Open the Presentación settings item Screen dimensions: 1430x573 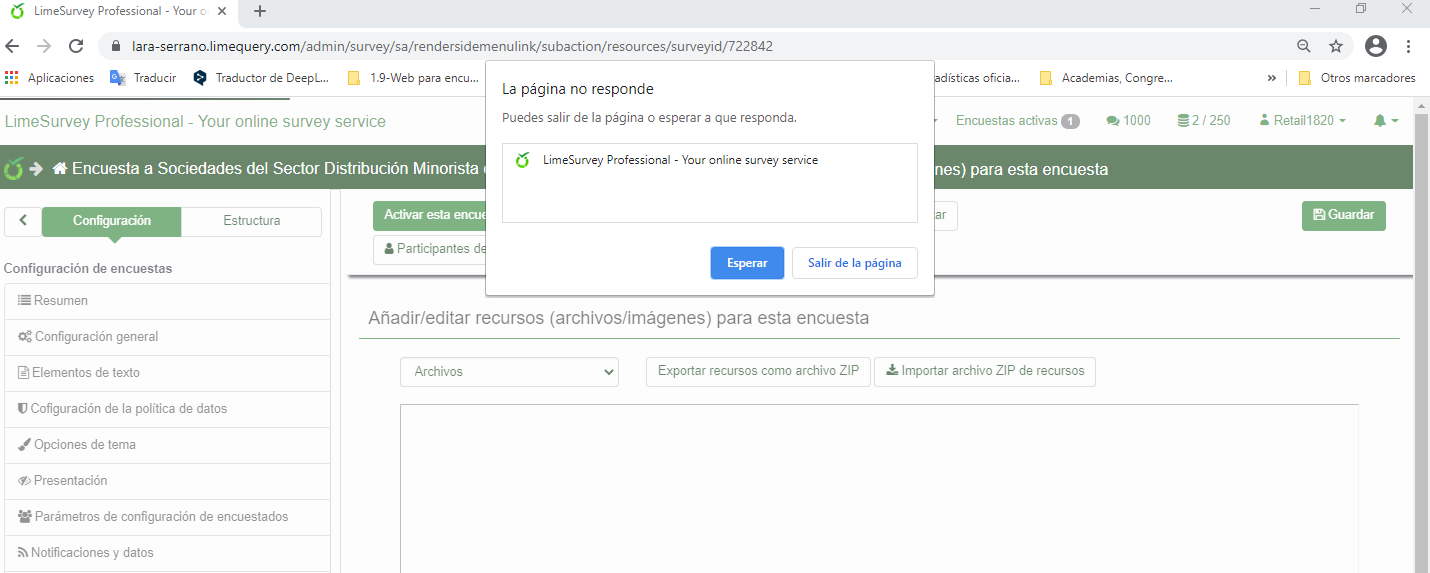coord(70,481)
